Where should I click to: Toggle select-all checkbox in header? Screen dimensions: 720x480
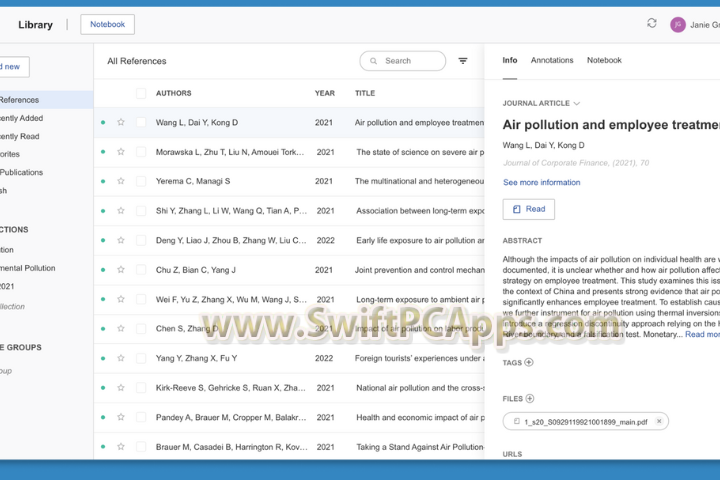141,93
